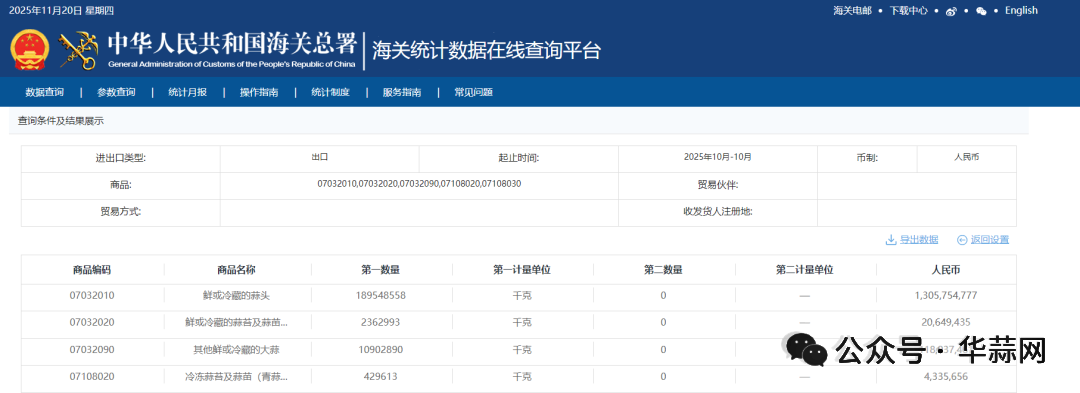Viewport: 1080px width, 393px height.
Task: Click the 海关统计数据在线查询平台 heading
Action: (x=486, y=51)
